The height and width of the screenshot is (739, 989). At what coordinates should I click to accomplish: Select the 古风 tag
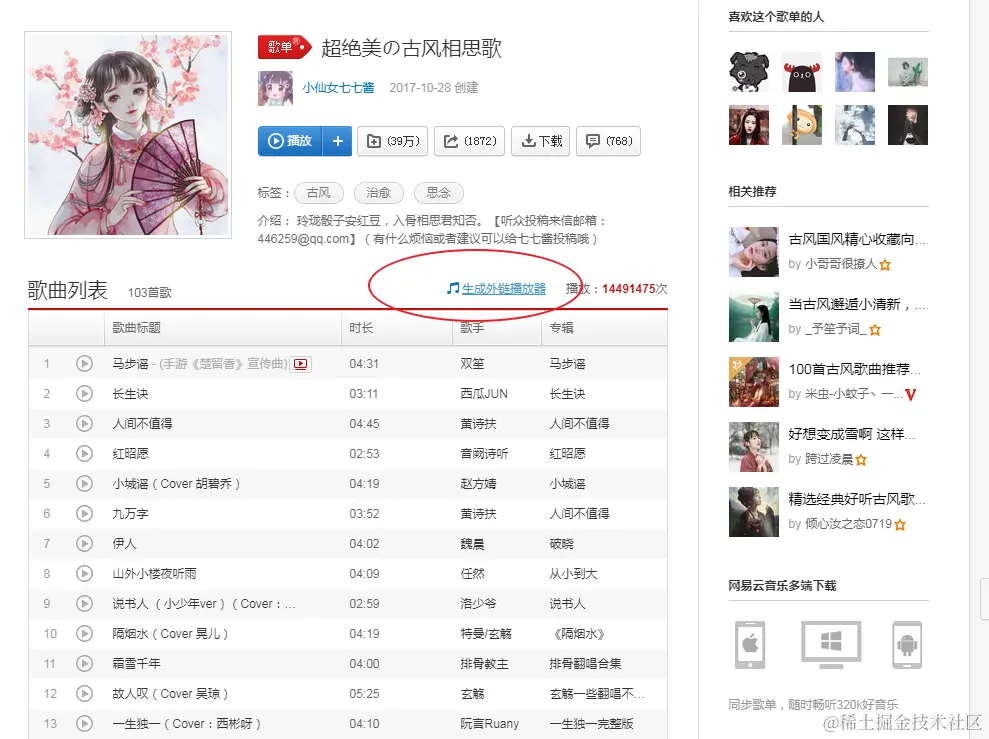(x=319, y=193)
